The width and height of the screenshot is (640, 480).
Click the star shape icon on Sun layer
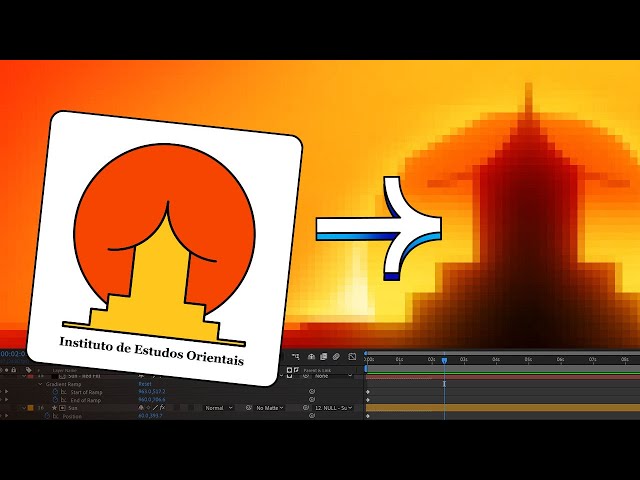tap(54, 408)
